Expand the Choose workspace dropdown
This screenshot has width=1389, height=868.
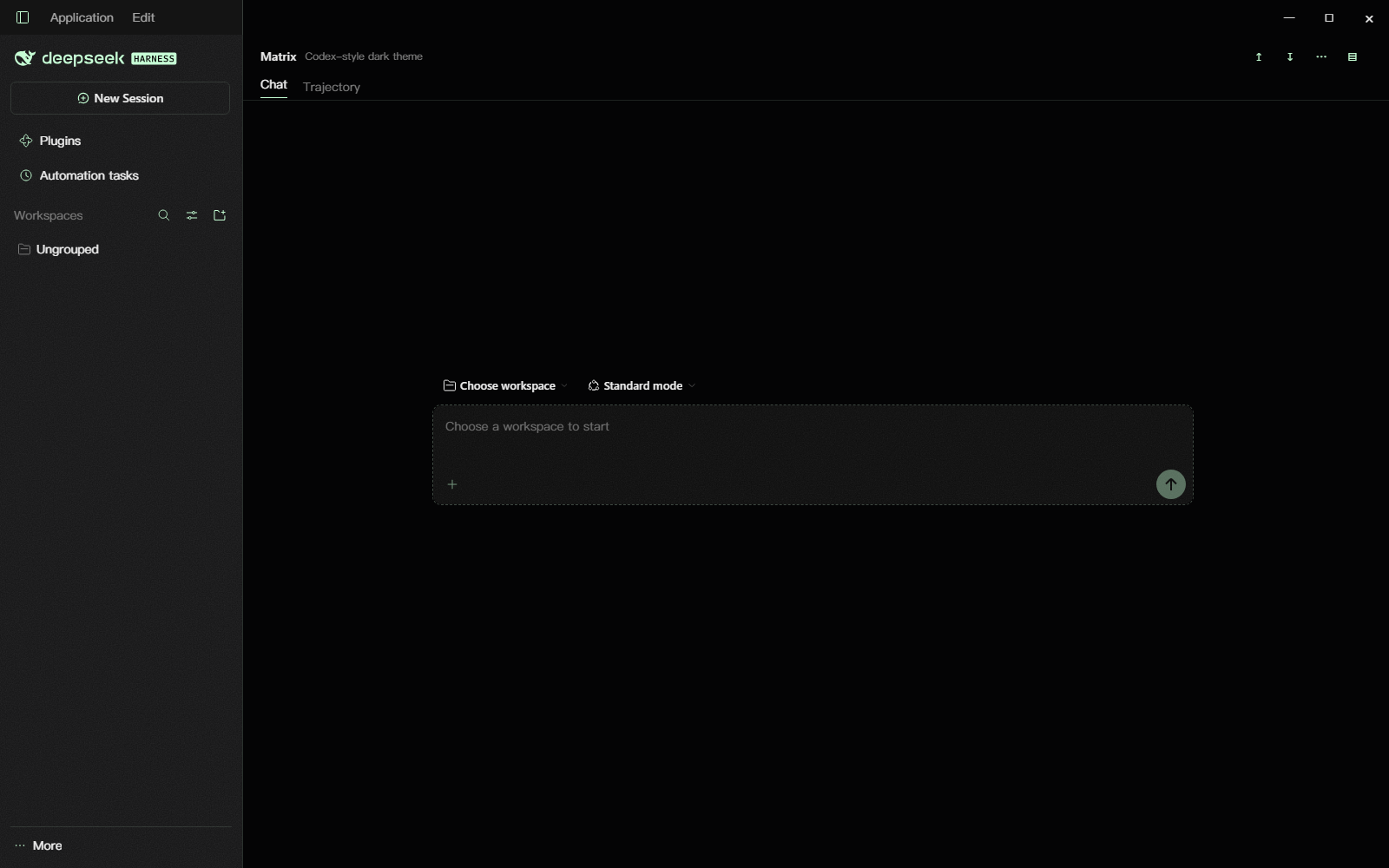pyautogui.click(x=505, y=385)
